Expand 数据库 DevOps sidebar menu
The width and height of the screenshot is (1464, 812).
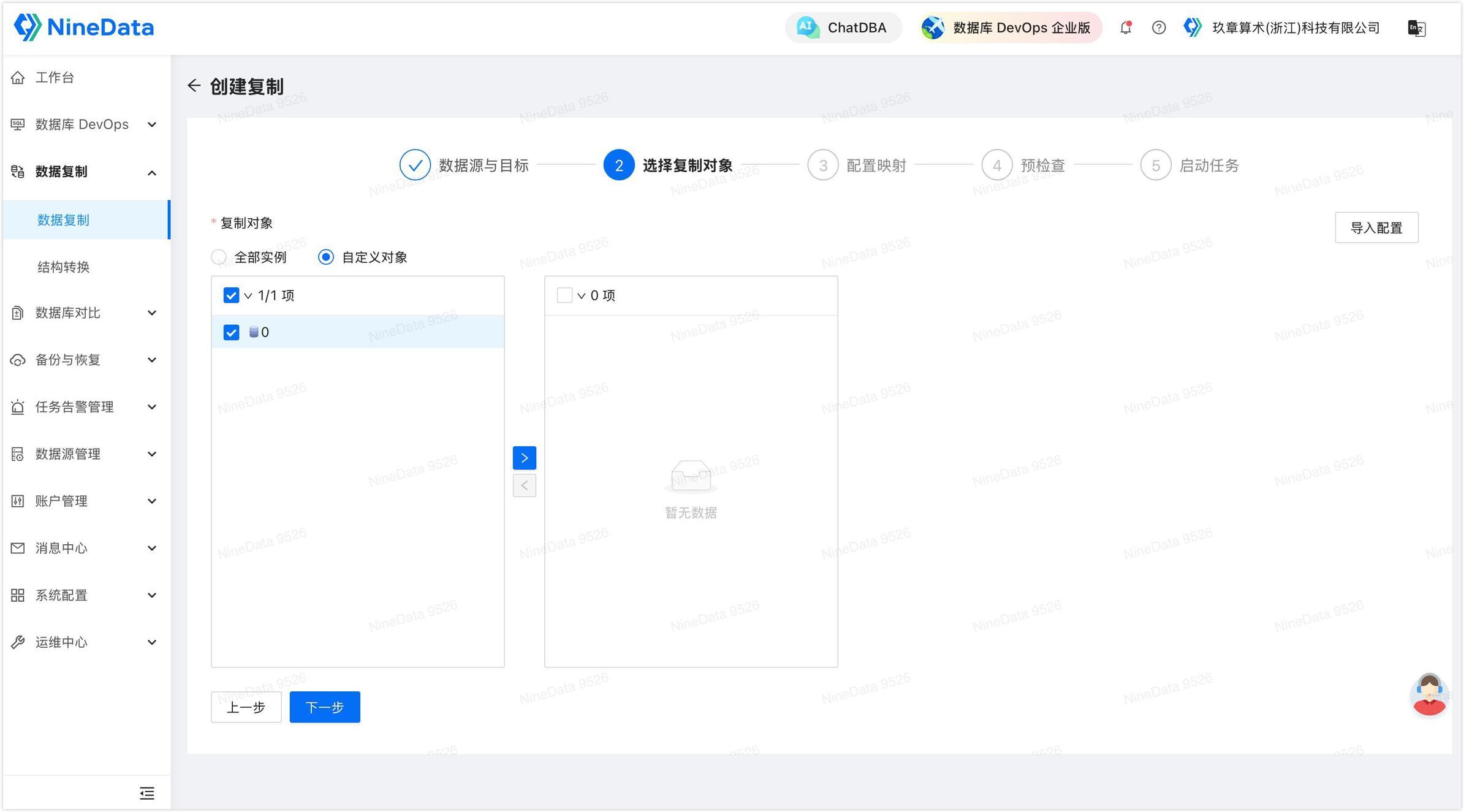point(86,124)
